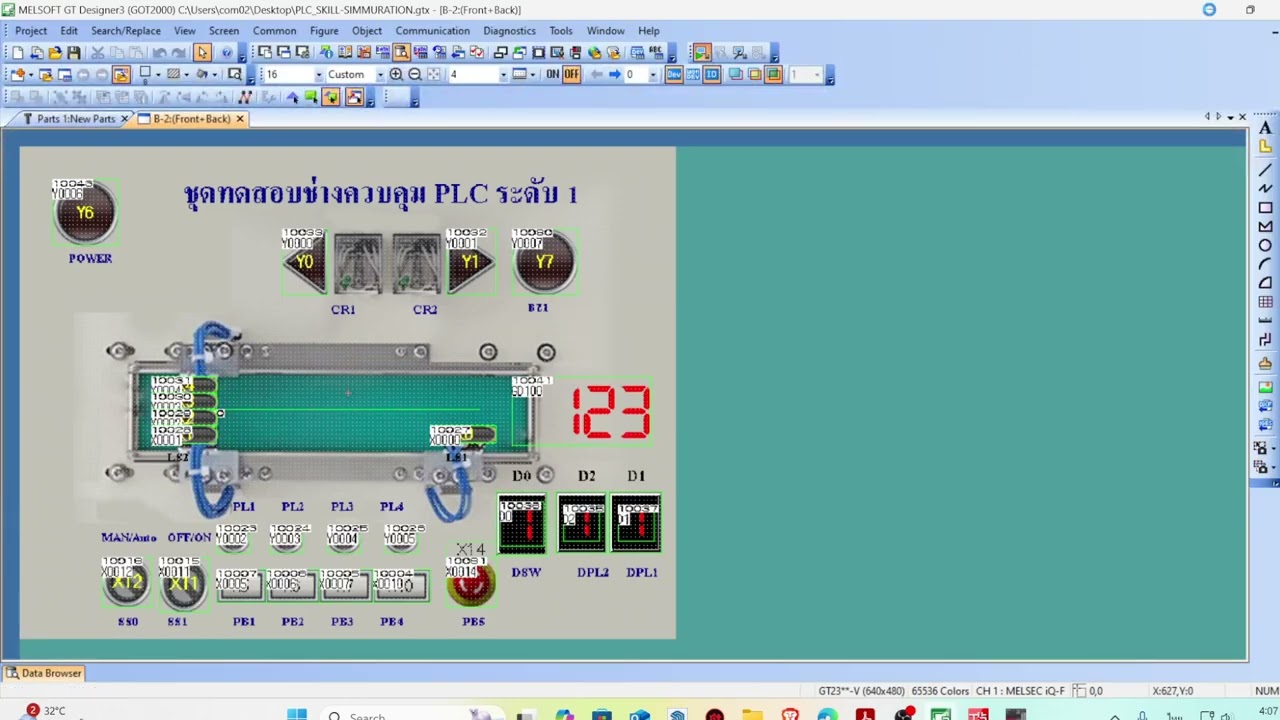Open the Diagnostics menu

[510, 30]
